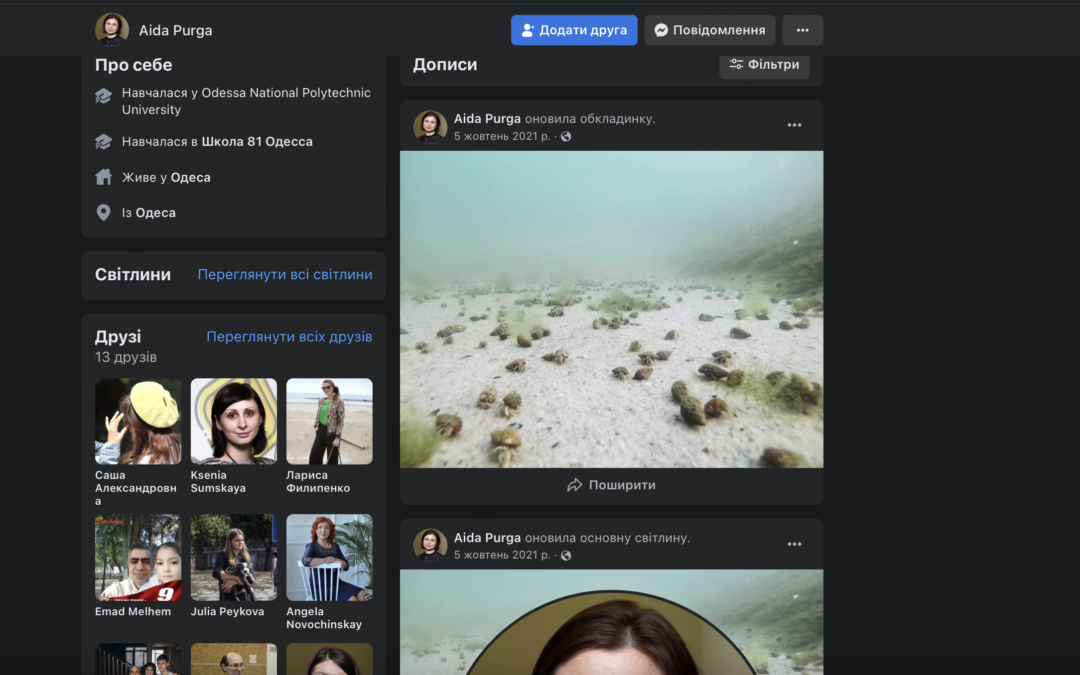Click date 5 жовтень 2021 on cover post
Viewport: 1080px width, 675px height.
click(x=501, y=136)
